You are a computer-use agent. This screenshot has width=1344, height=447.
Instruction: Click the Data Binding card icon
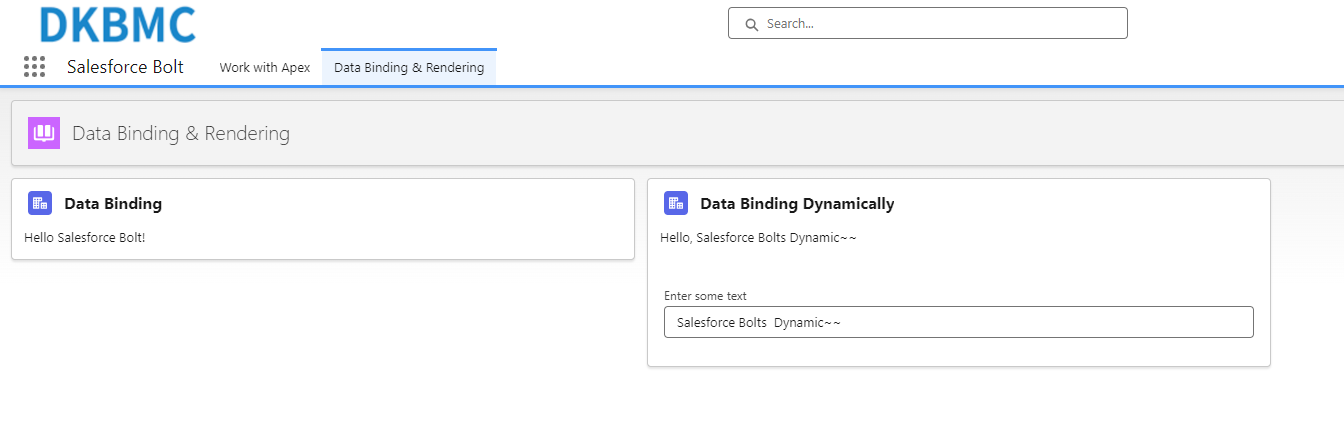point(40,203)
